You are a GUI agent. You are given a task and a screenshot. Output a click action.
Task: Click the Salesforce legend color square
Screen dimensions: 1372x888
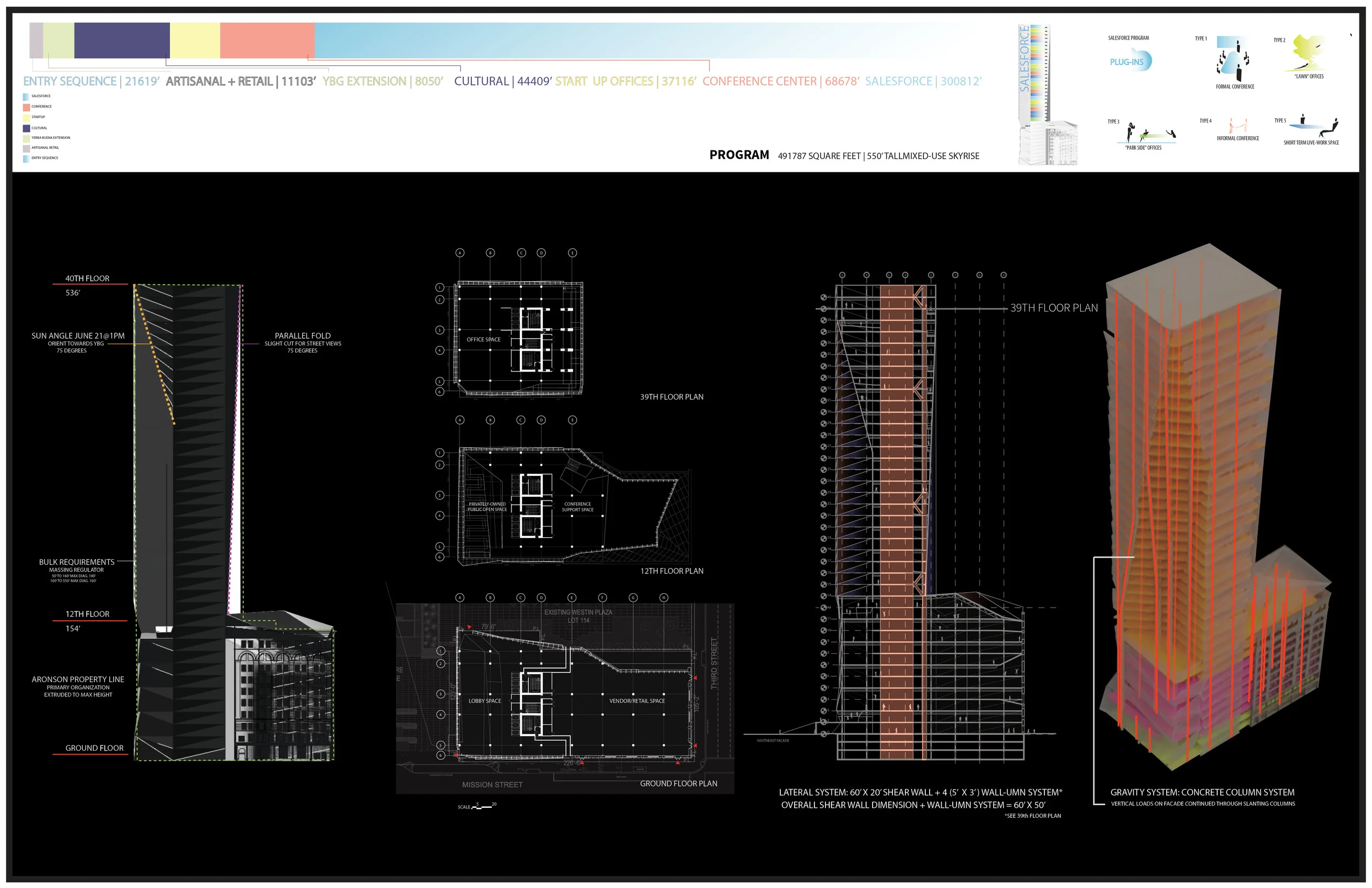point(26,97)
